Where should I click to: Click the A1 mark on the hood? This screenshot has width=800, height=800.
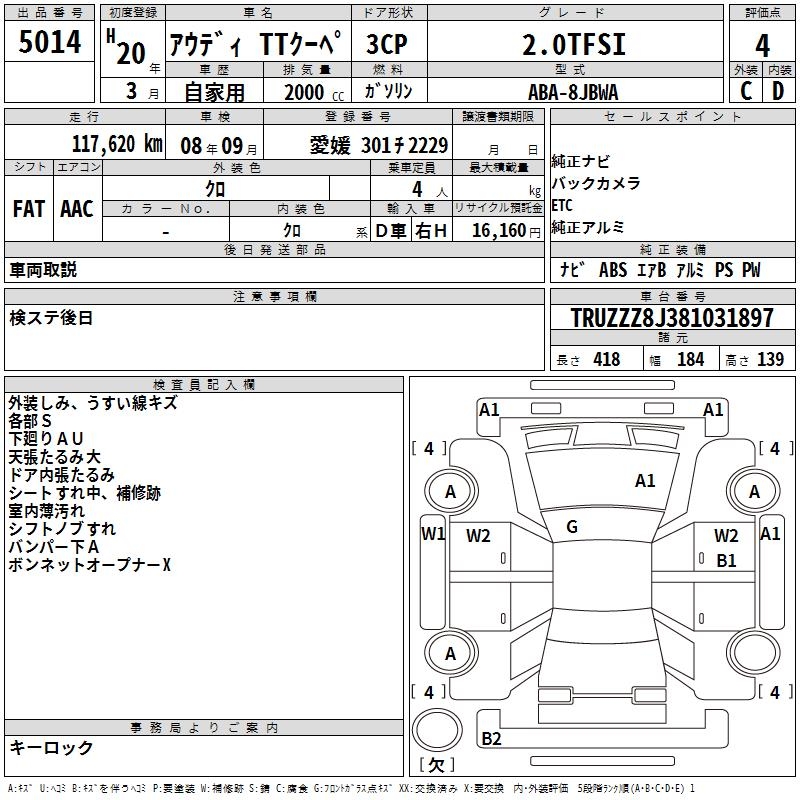click(645, 481)
